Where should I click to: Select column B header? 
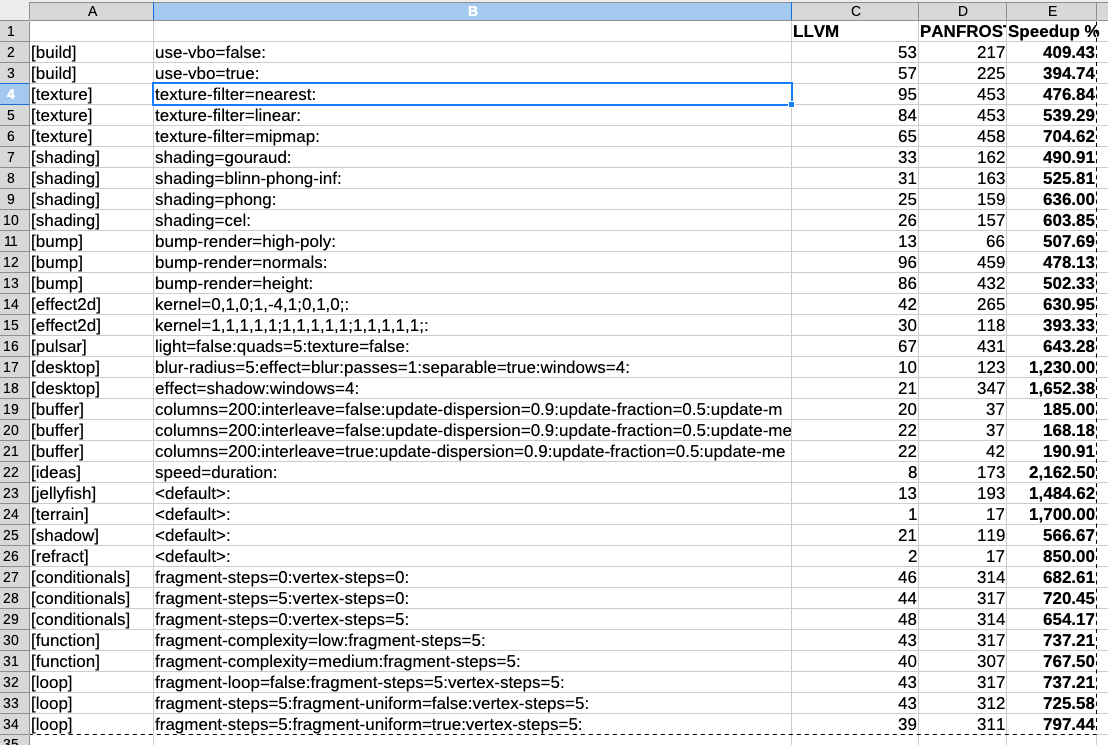(472, 11)
